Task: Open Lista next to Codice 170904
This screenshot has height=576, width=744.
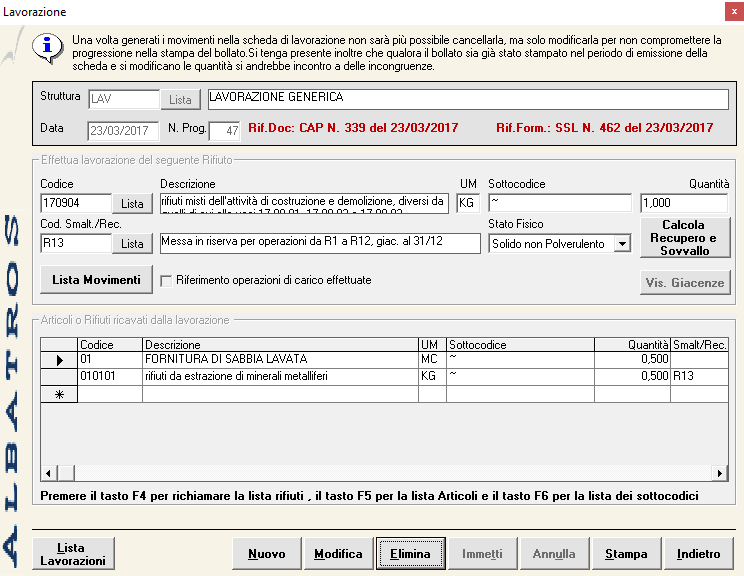Action: click(x=132, y=204)
